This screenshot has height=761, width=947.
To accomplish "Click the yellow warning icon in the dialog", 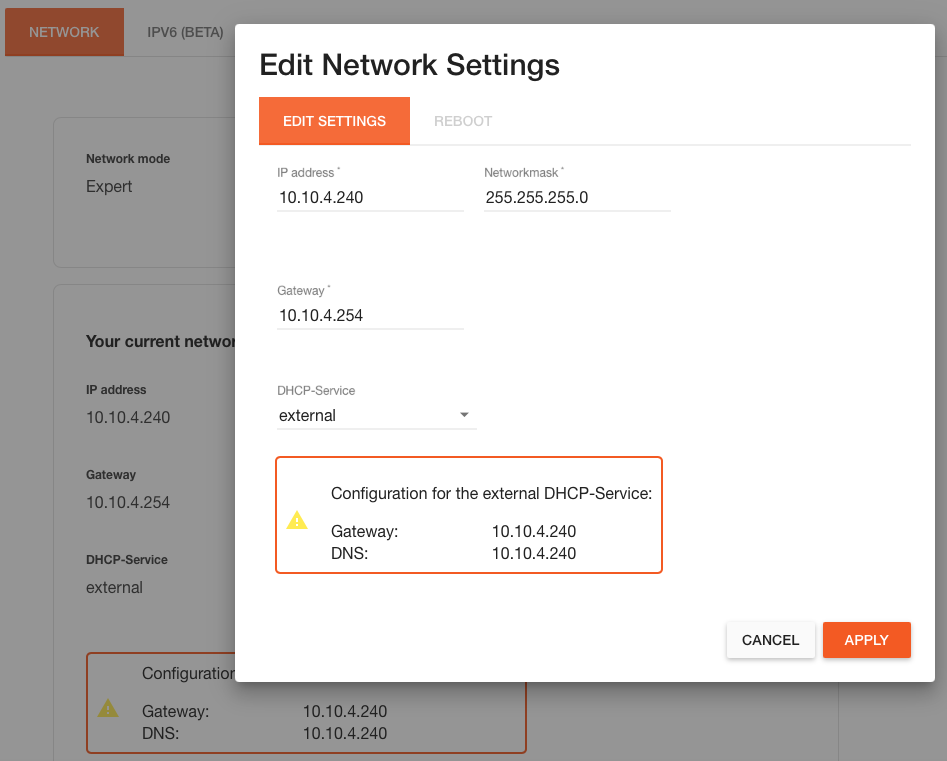I will click(x=297, y=520).
